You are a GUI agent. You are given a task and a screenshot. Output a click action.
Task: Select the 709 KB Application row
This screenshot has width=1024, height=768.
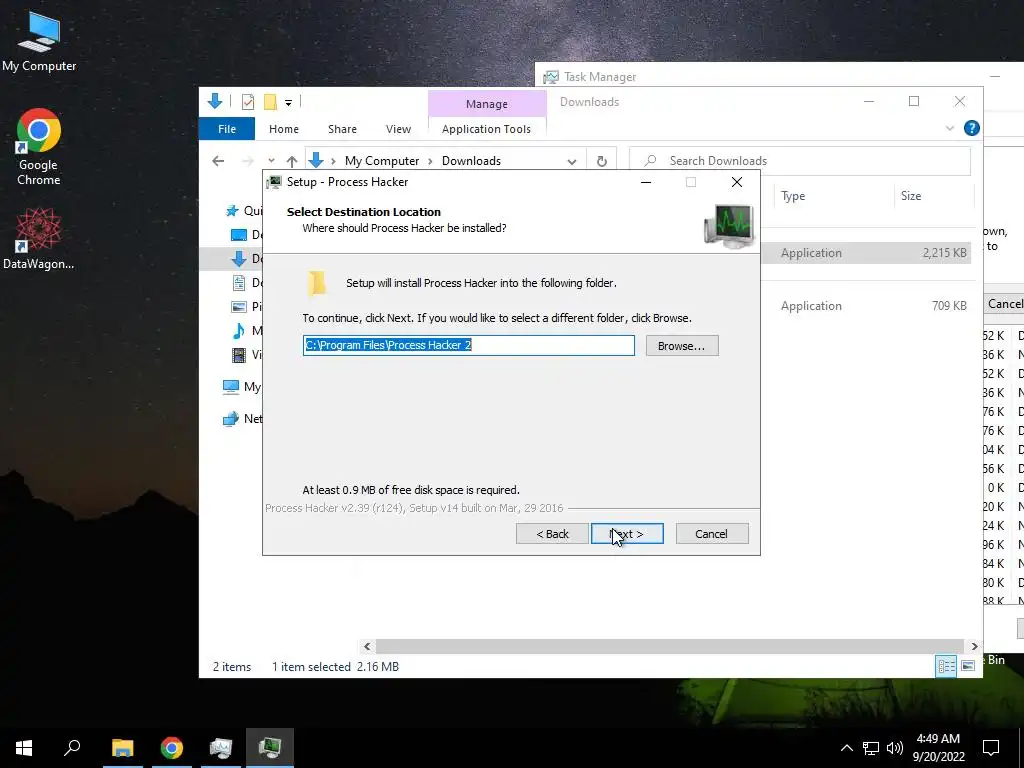coord(866,306)
